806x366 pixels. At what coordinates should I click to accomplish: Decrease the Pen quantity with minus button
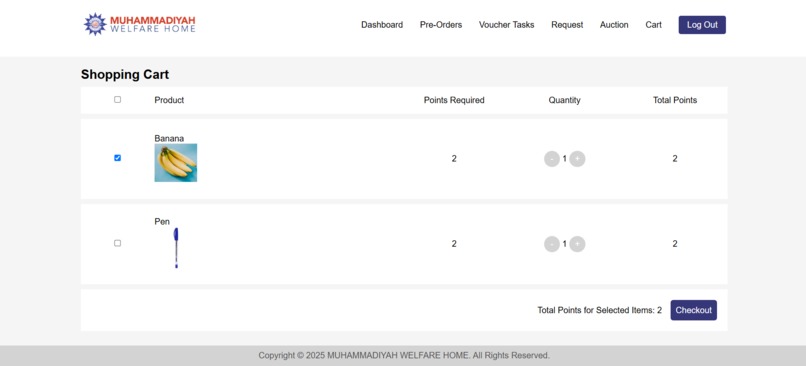[552, 244]
